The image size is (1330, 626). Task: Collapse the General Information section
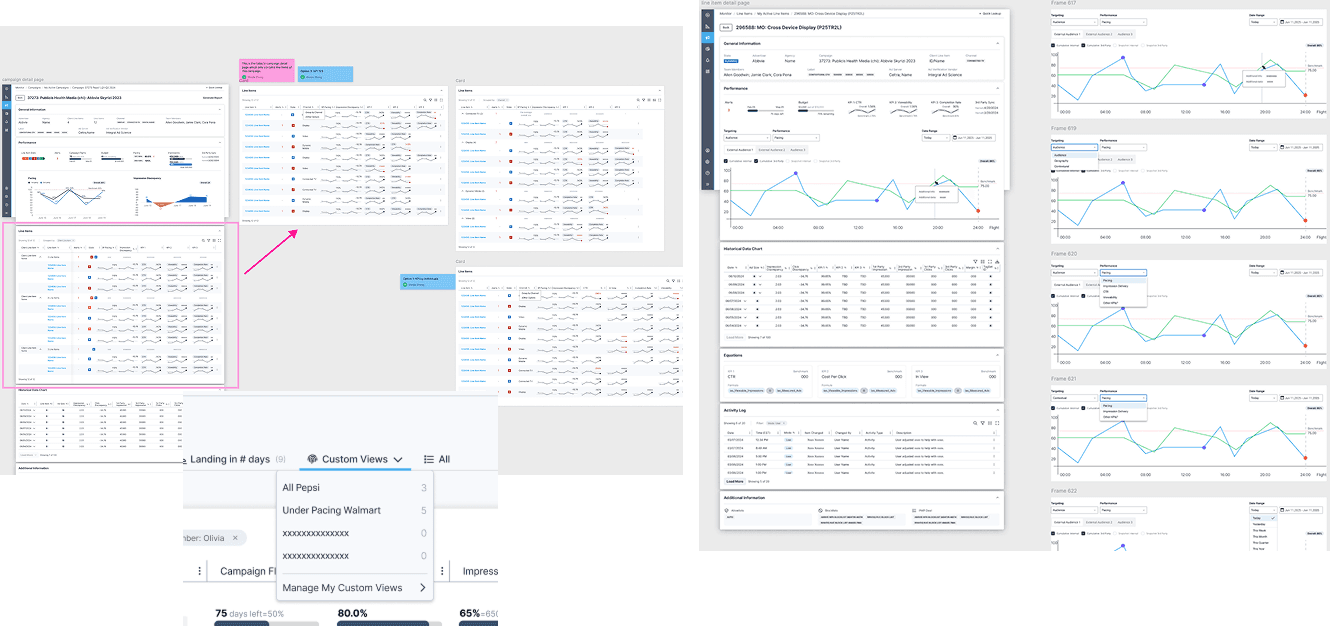(x=997, y=43)
